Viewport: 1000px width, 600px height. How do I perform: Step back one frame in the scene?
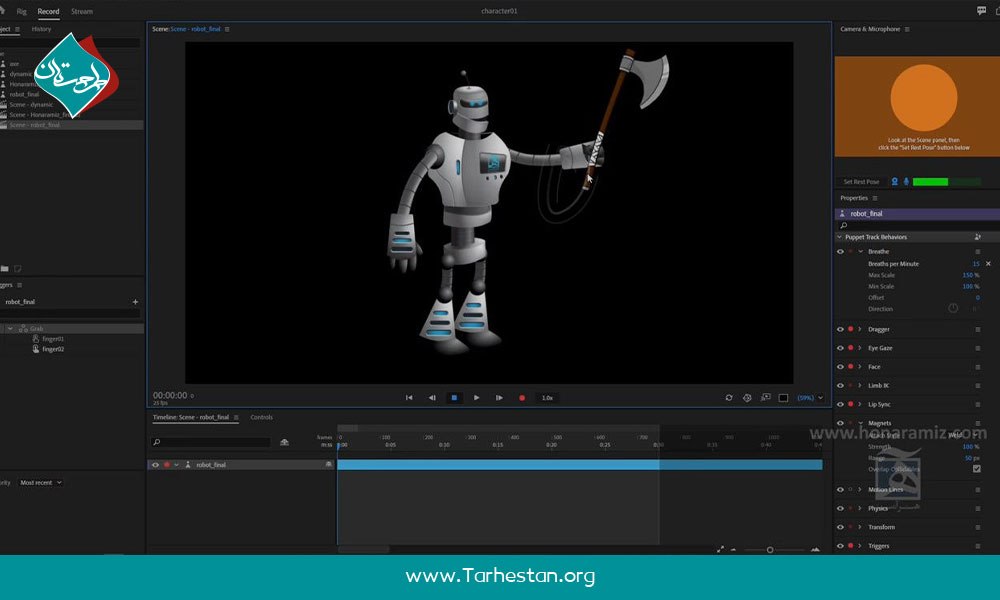pyautogui.click(x=432, y=398)
